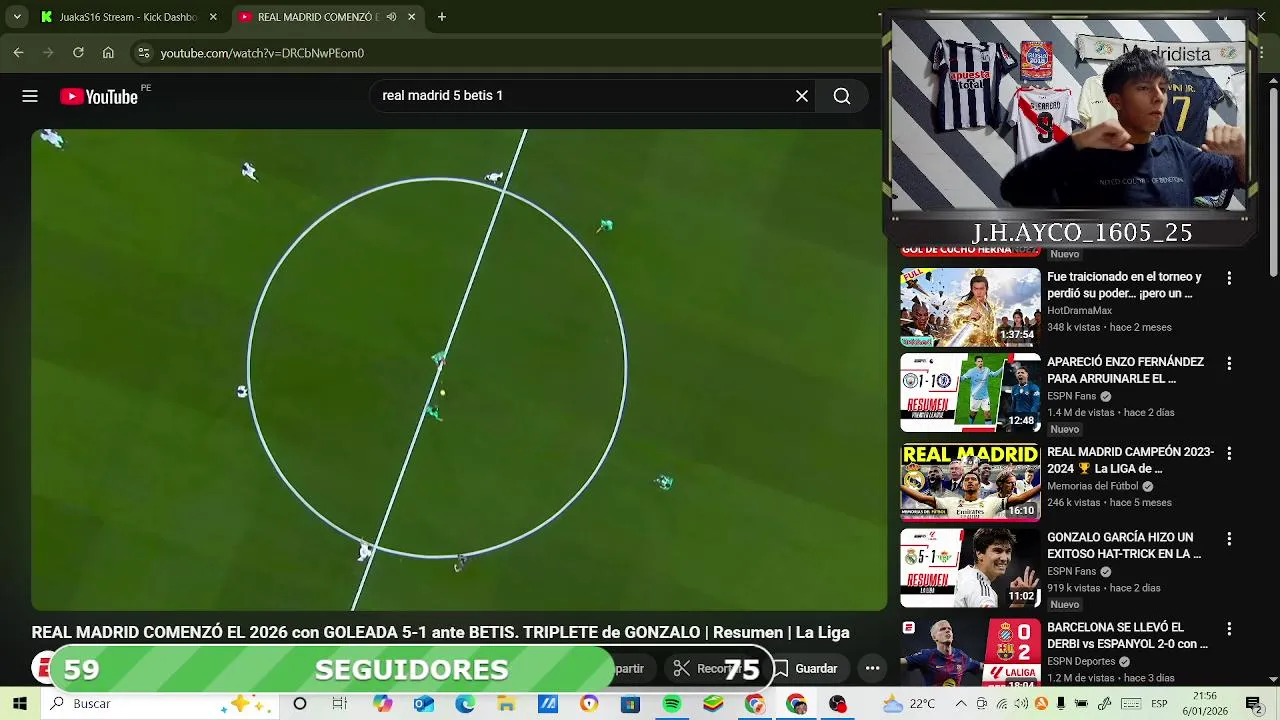Click the video player to pause playback
This screenshot has width=1280, height=720.
coord(459,370)
